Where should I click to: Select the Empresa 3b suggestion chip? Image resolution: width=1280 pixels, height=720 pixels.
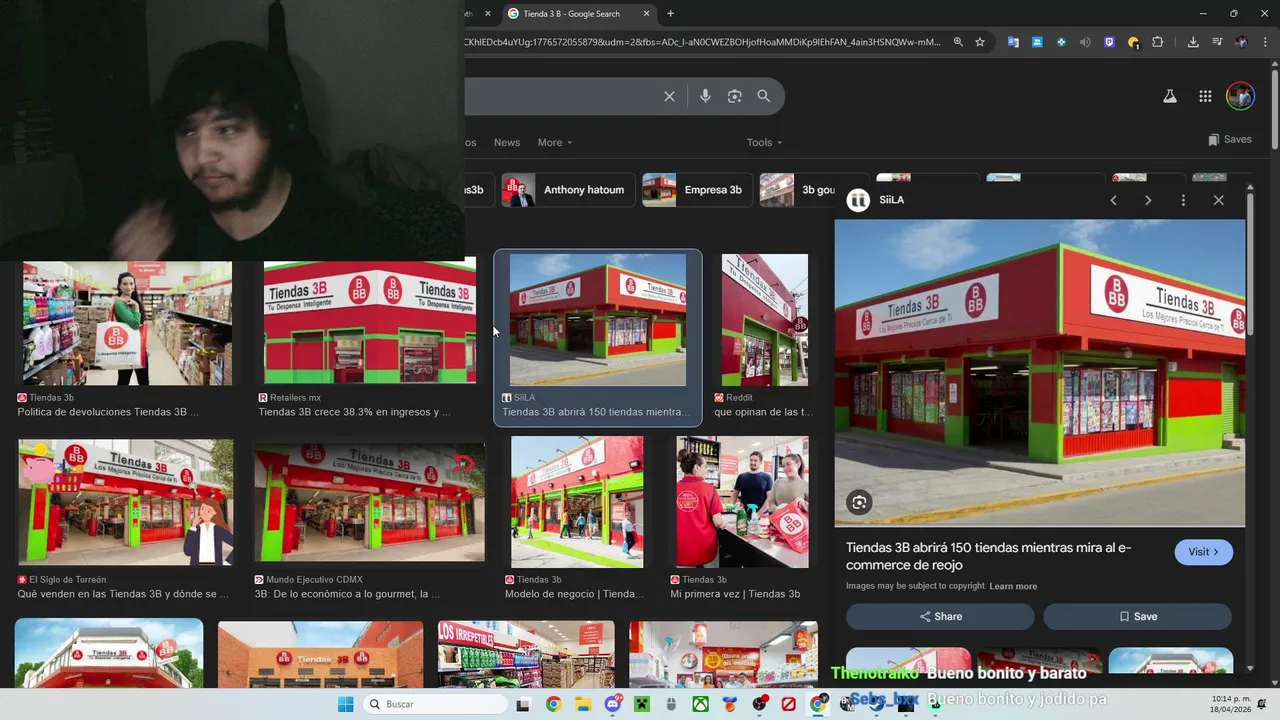coord(697,190)
